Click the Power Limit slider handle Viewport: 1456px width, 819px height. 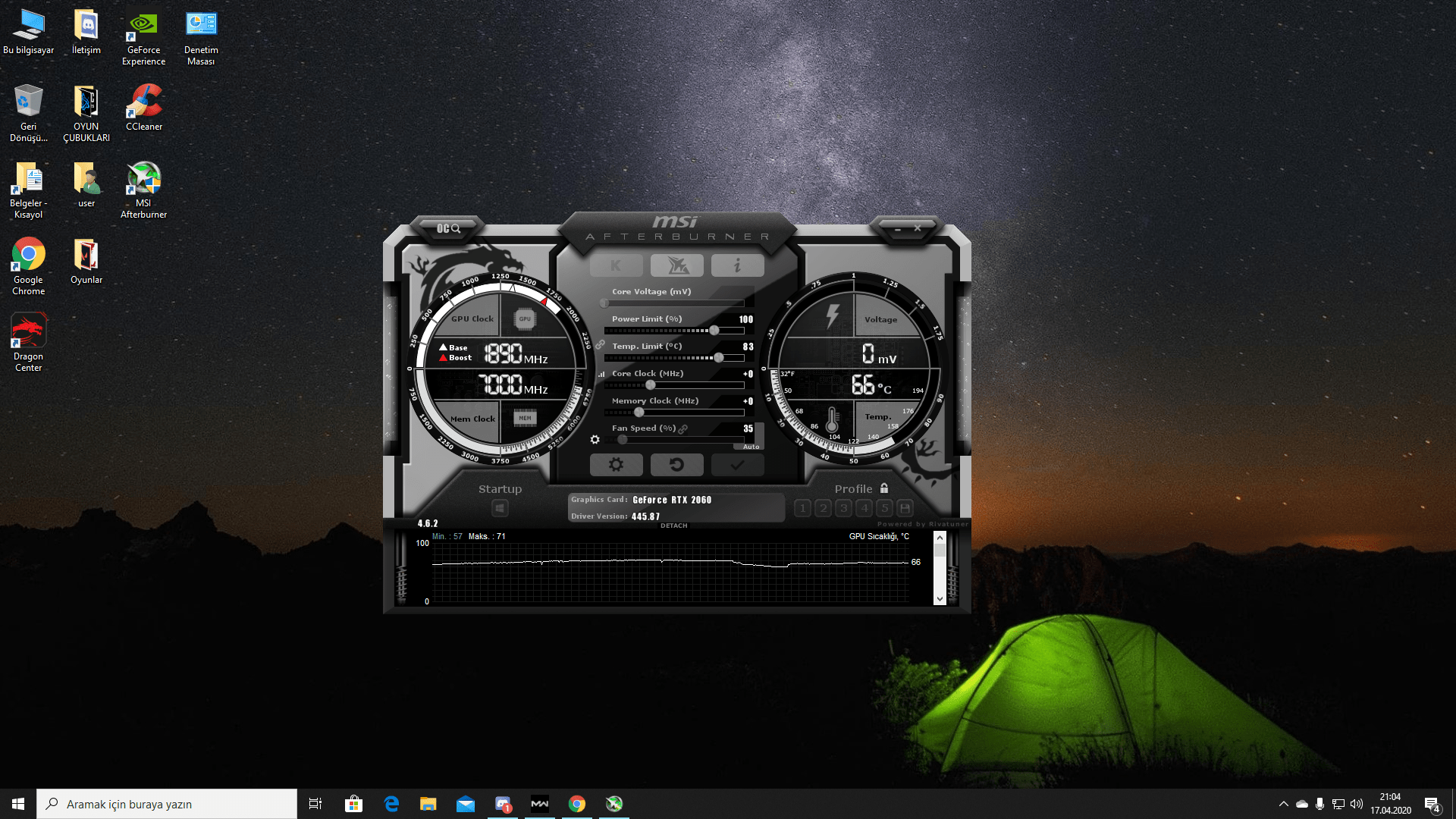pos(714,331)
